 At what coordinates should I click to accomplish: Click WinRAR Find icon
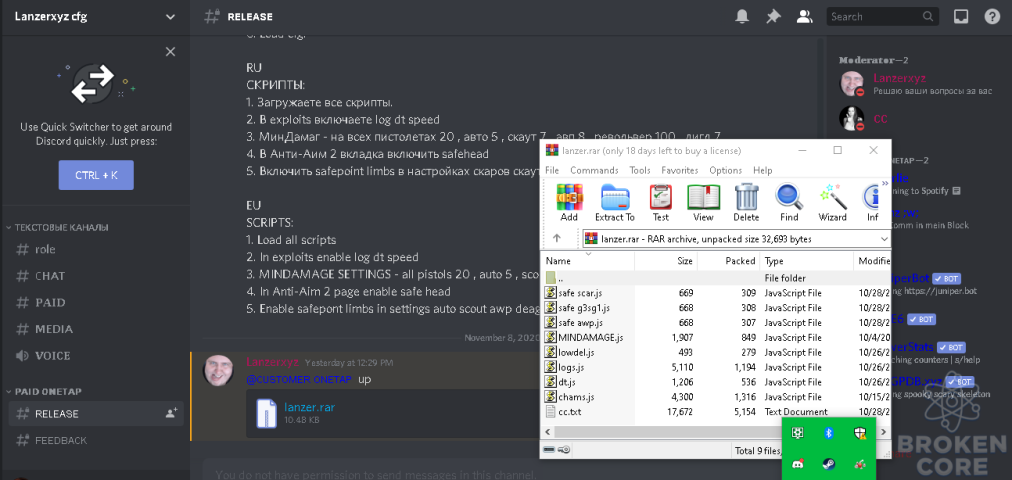click(789, 202)
